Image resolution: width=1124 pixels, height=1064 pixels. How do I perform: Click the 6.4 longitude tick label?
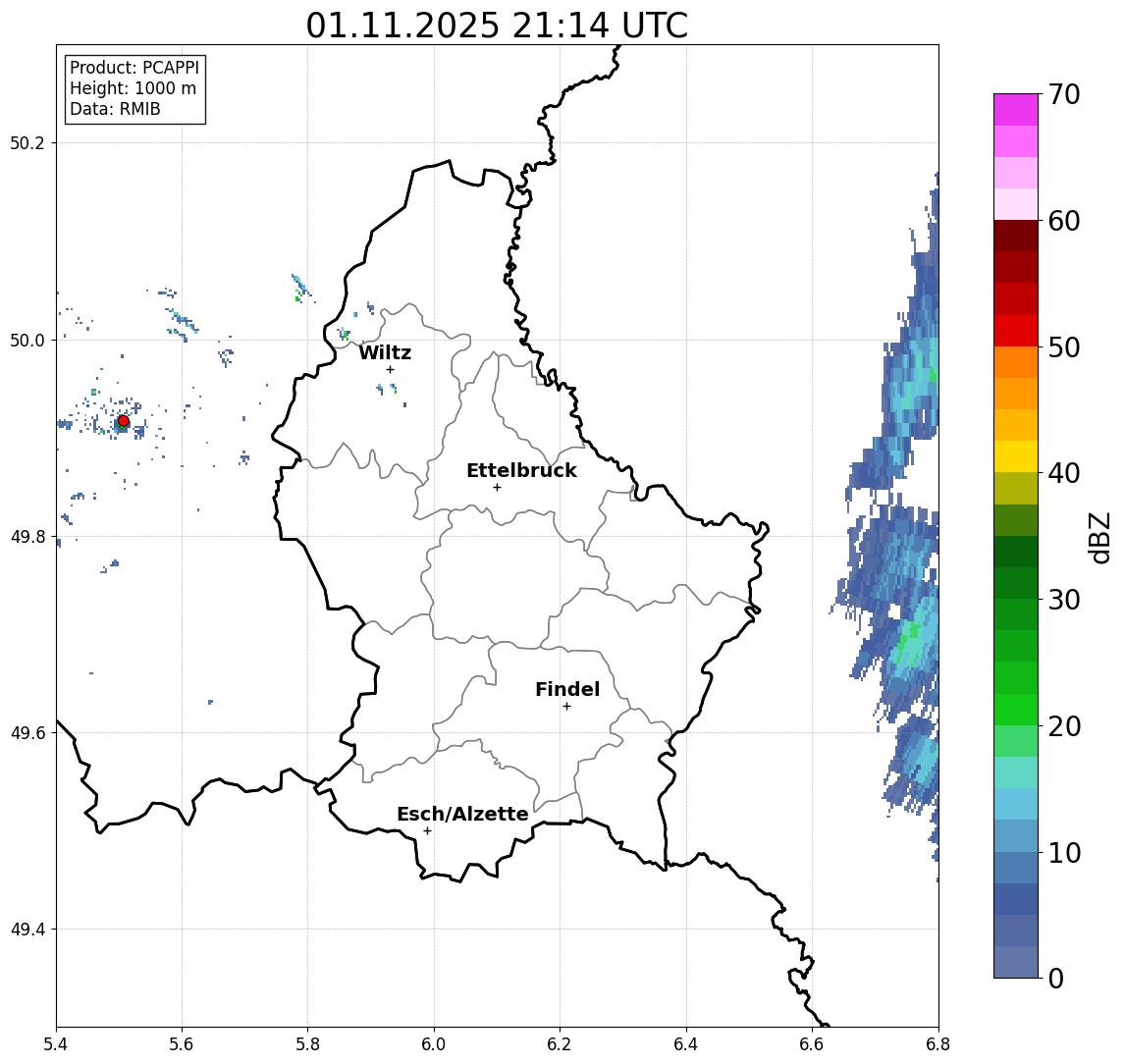(x=686, y=1044)
